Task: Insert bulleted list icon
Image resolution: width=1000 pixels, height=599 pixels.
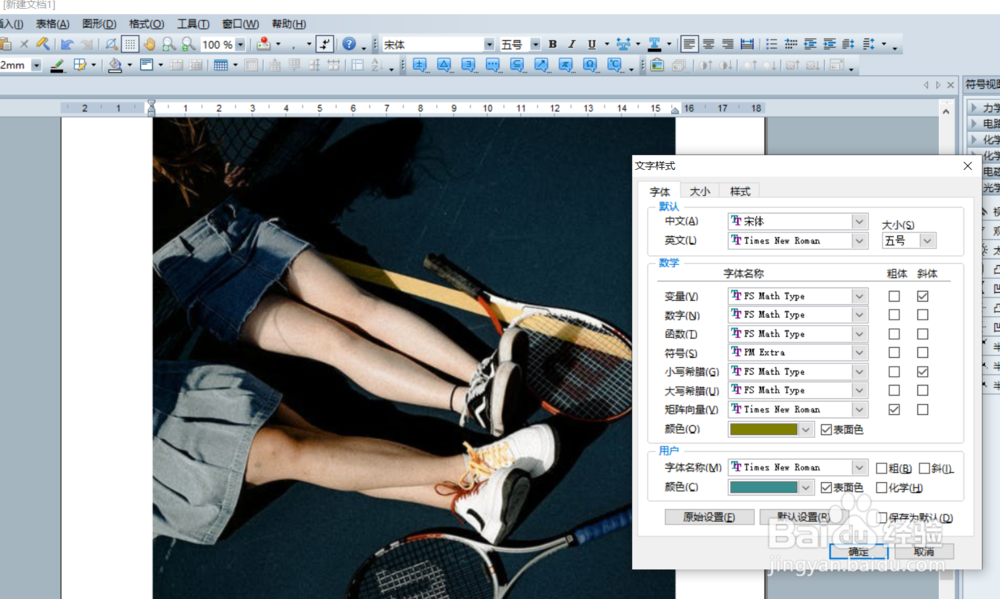Action: click(x=771, y=44)
